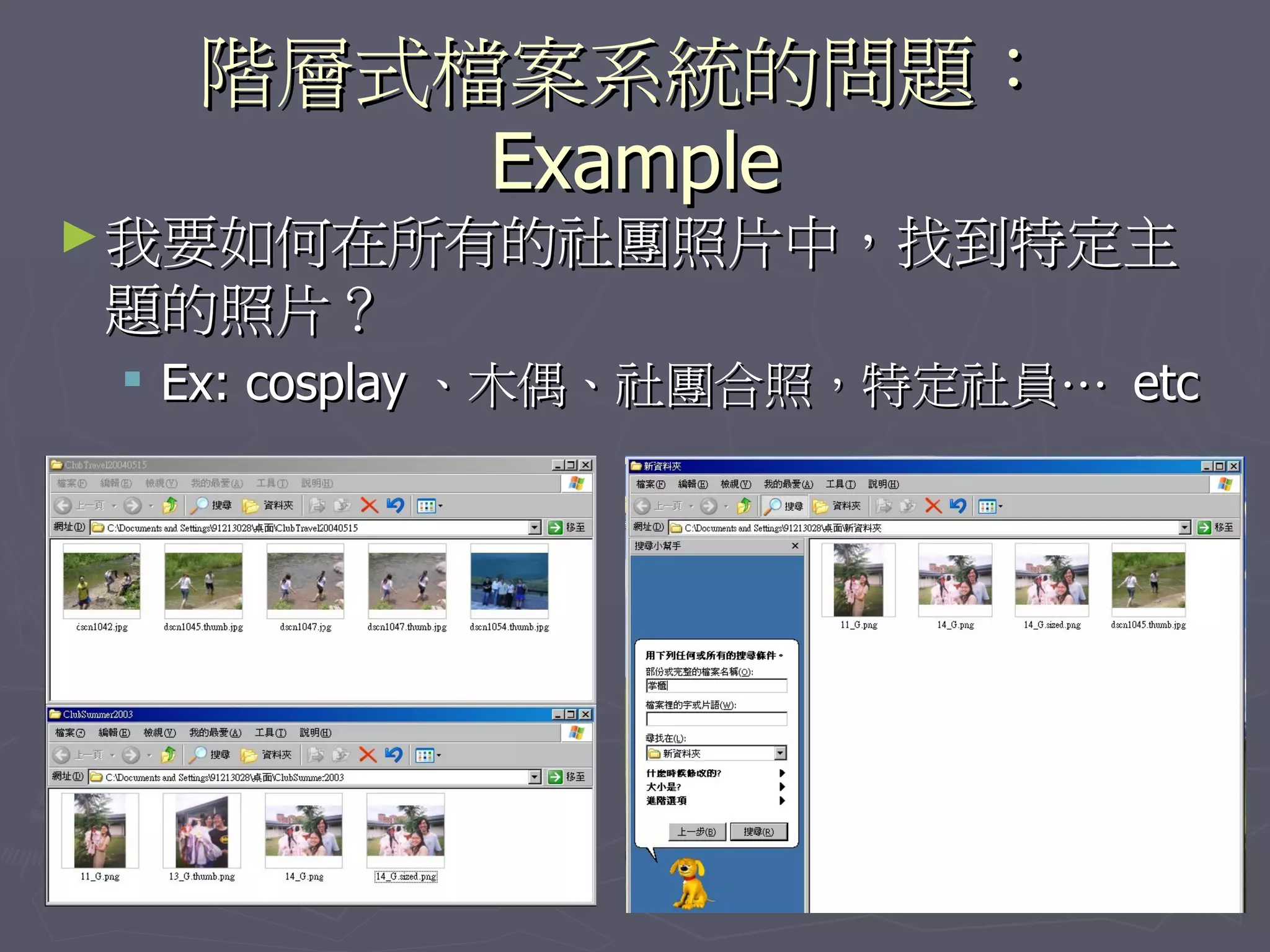Click Undo arrow in ClubSummer2003 window
This screenshot has height=952, width=1270.
394,755
